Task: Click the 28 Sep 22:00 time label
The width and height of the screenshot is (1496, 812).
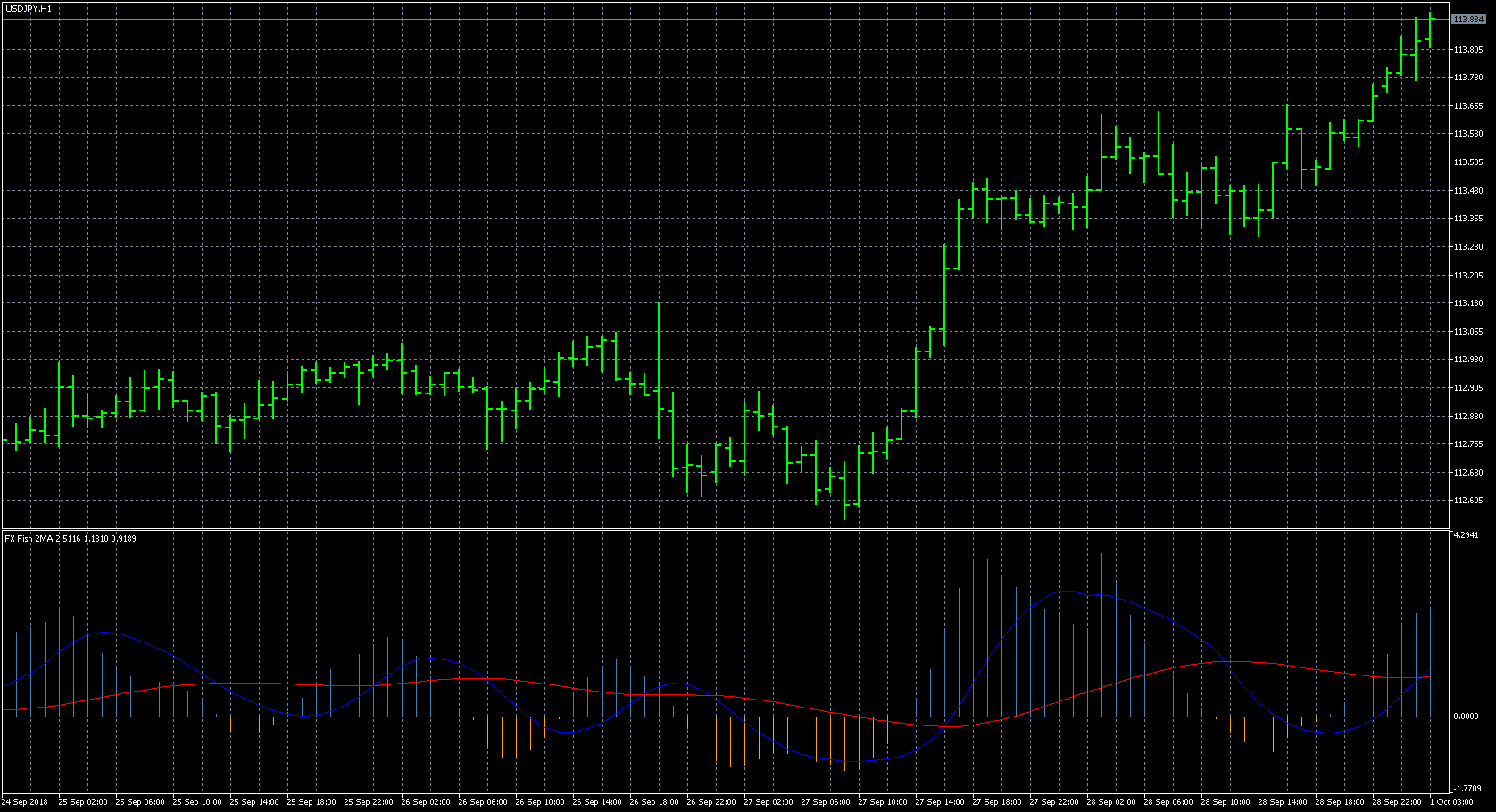Action: click(1397, 802)
